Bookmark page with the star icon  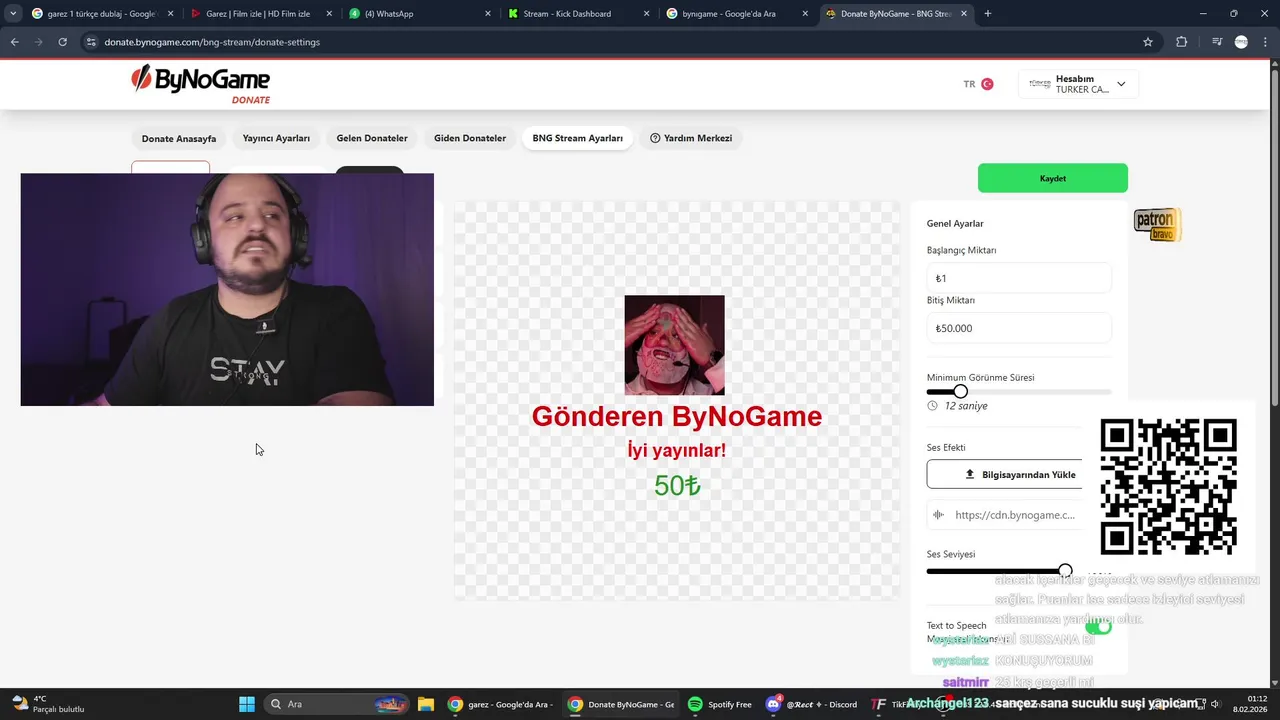click(x=1148, y=42)
